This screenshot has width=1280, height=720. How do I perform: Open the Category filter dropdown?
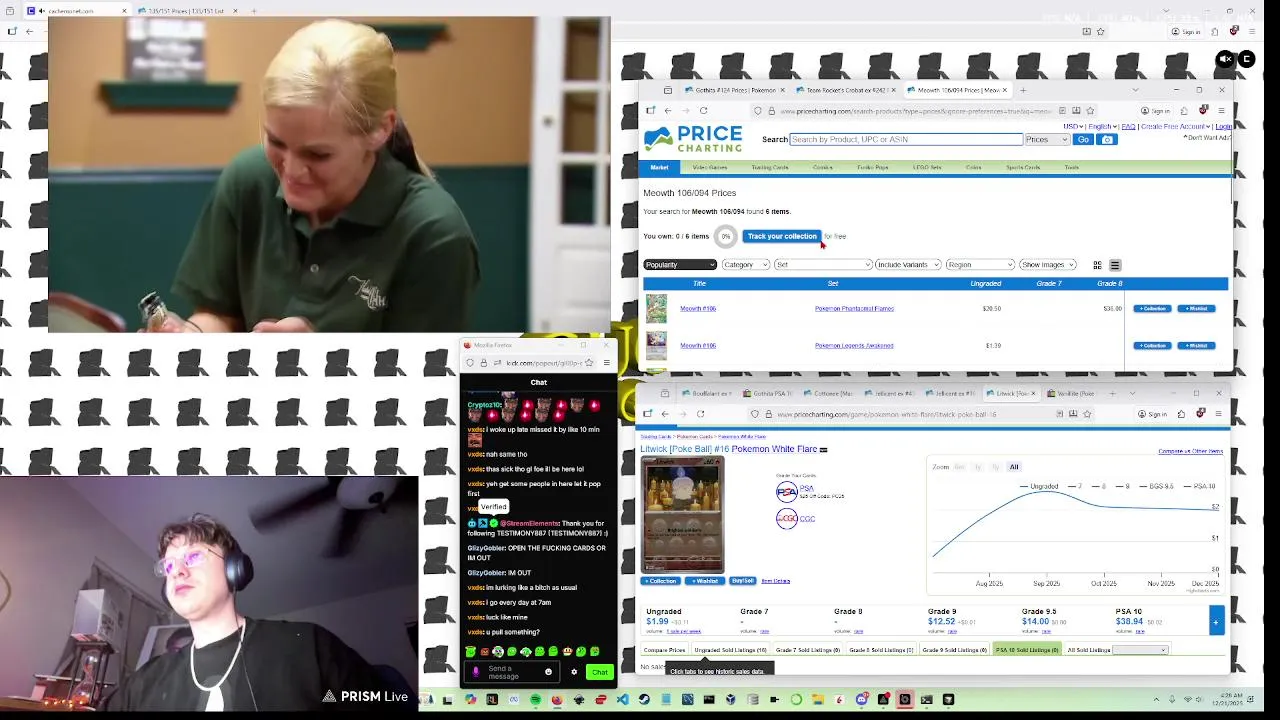745,265
